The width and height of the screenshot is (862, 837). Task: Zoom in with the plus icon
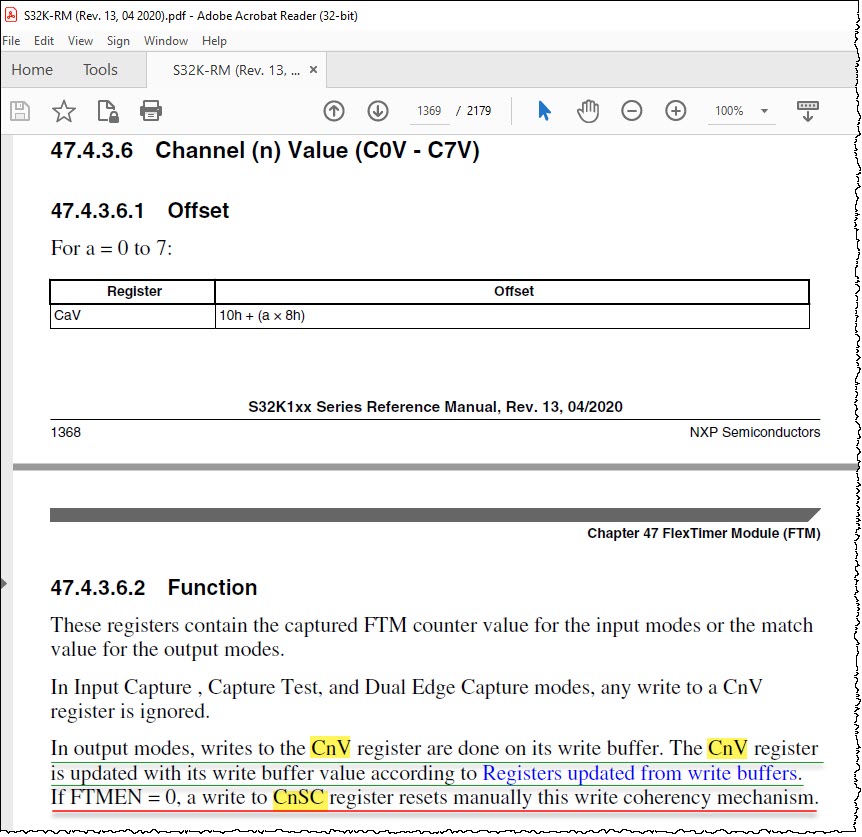pyautogui.click(x=676, y=111)
